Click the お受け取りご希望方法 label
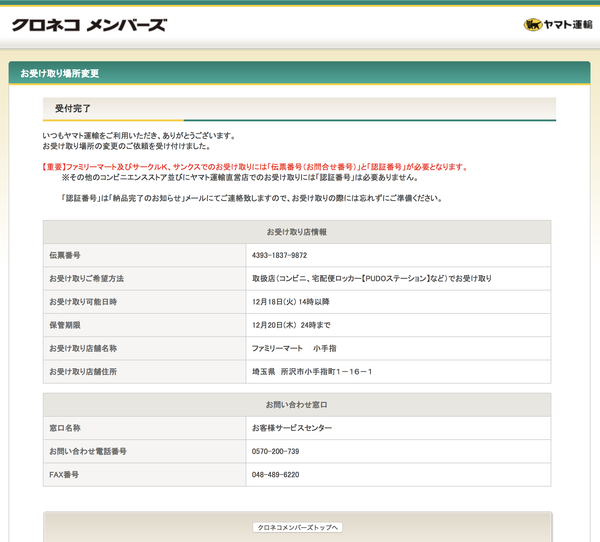The image size is (600, 542). click(86, 279)
